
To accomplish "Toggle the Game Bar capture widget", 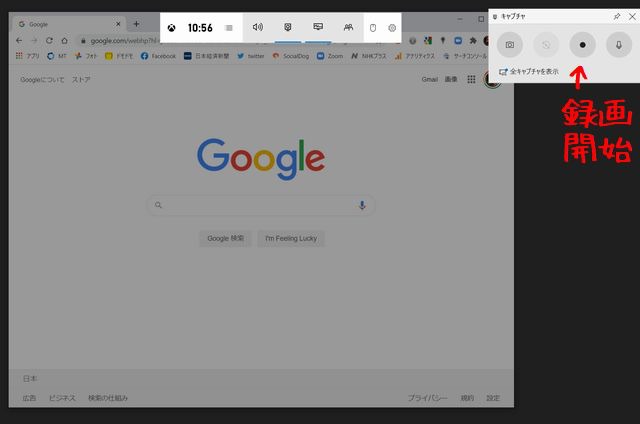I will [288, 27].
